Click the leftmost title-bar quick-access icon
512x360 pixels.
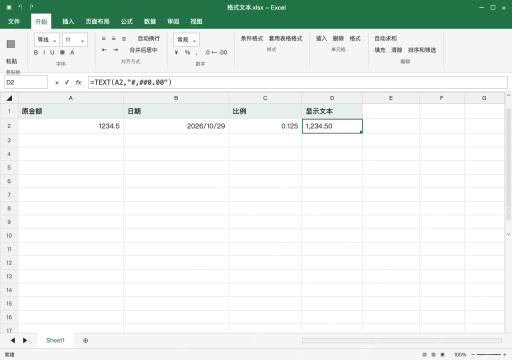tap(9, 7)
